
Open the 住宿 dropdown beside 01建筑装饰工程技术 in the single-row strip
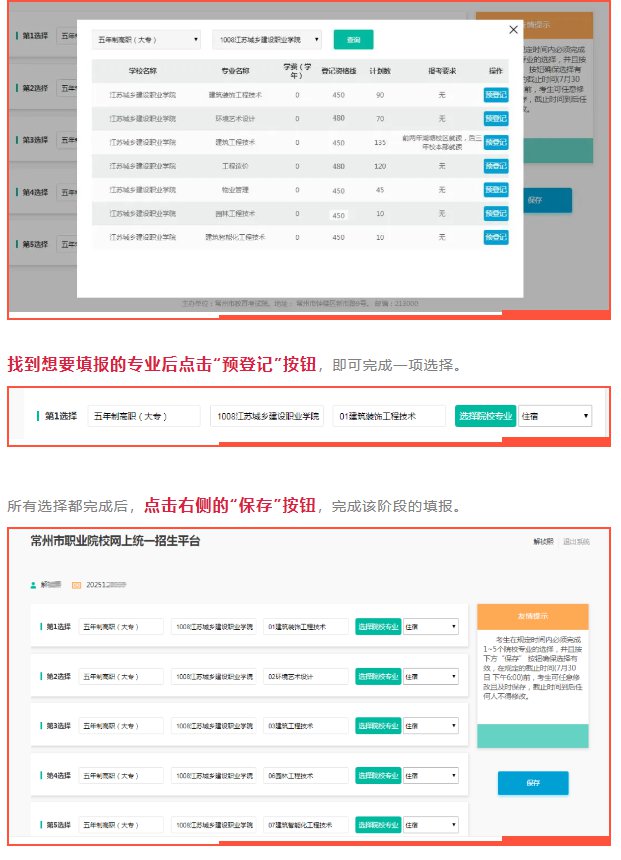[555, 416]
